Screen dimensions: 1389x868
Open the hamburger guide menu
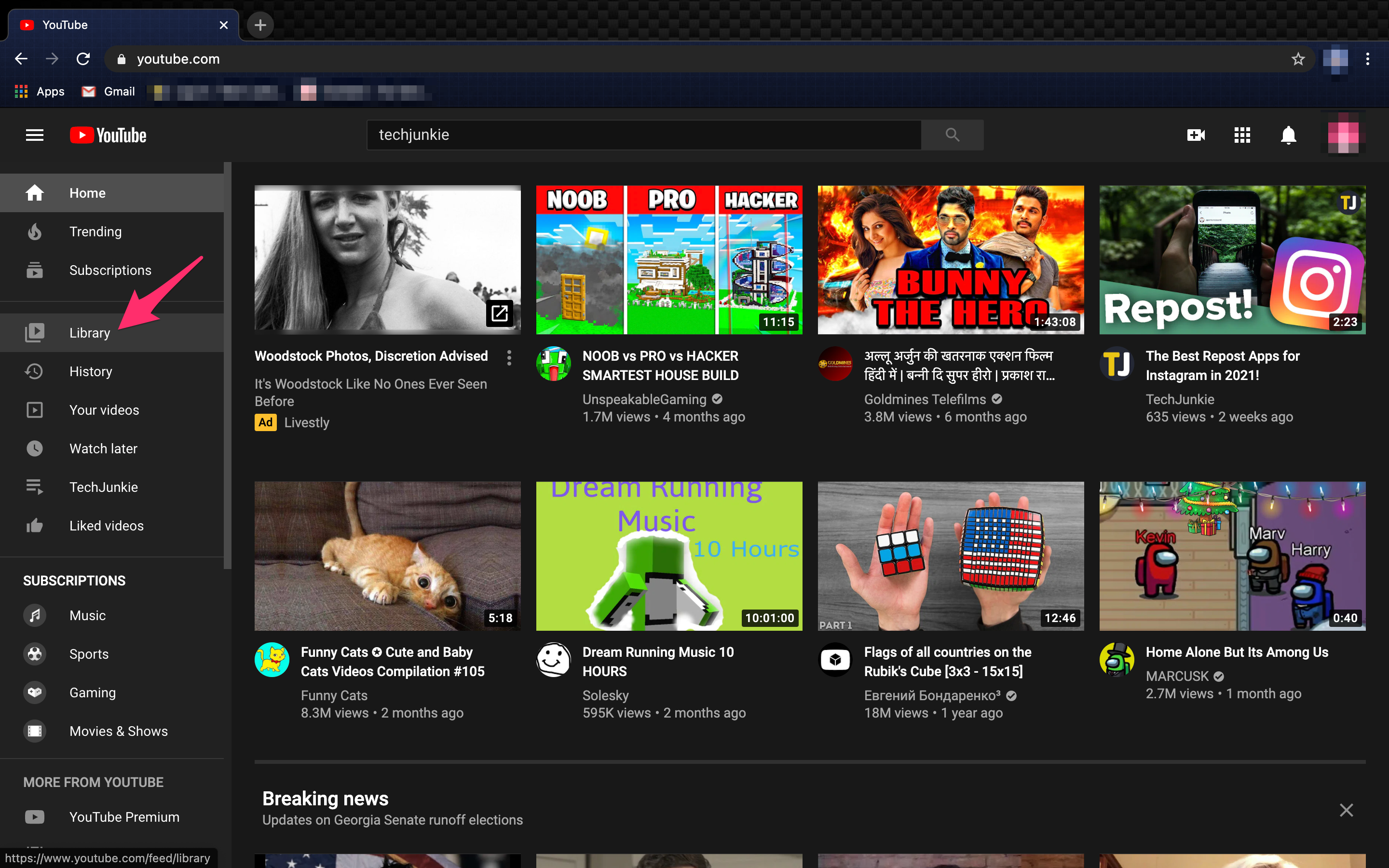[x=34, y=135]
